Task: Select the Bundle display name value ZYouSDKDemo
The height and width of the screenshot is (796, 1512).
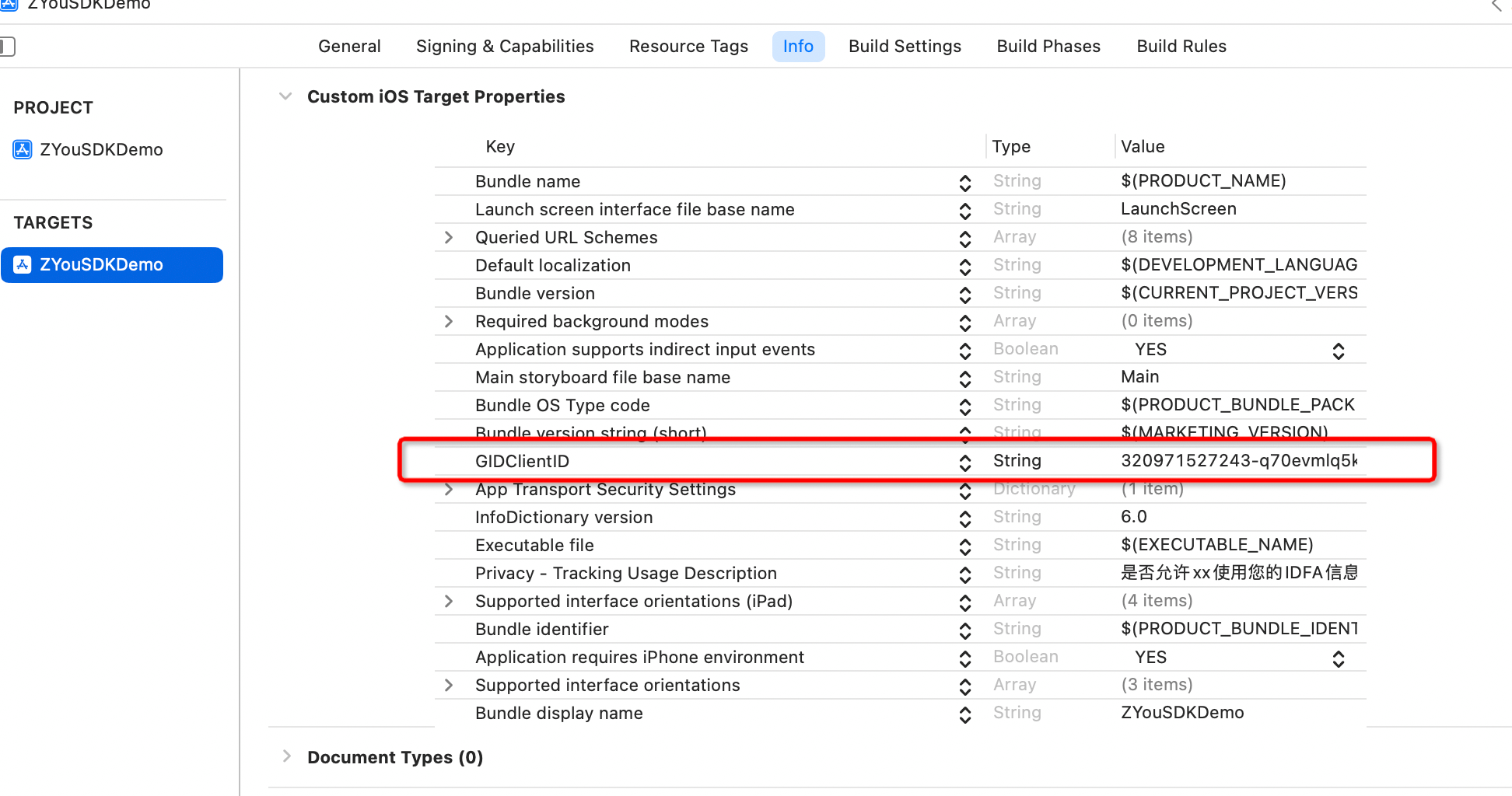Action: coord(1182,713)
